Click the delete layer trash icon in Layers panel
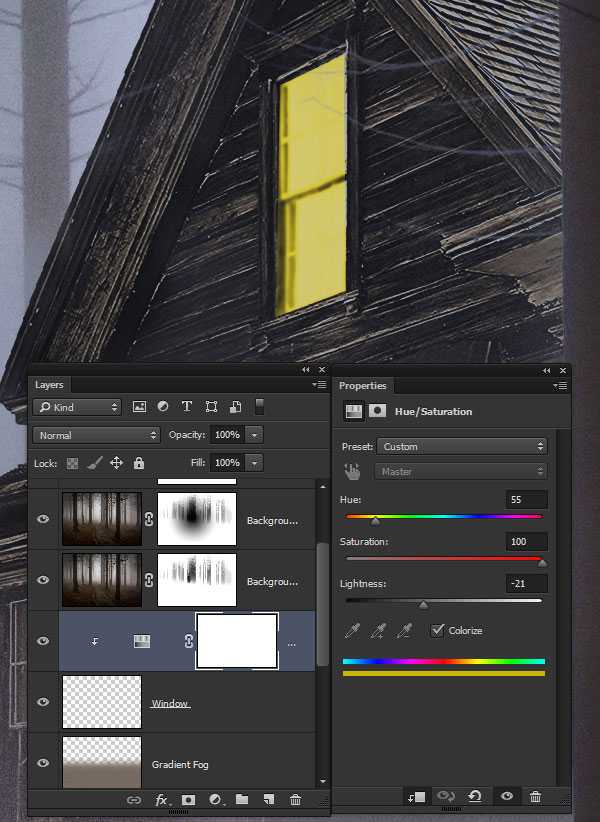The width and height of the screenshot is (600, 822). point(295,799)
